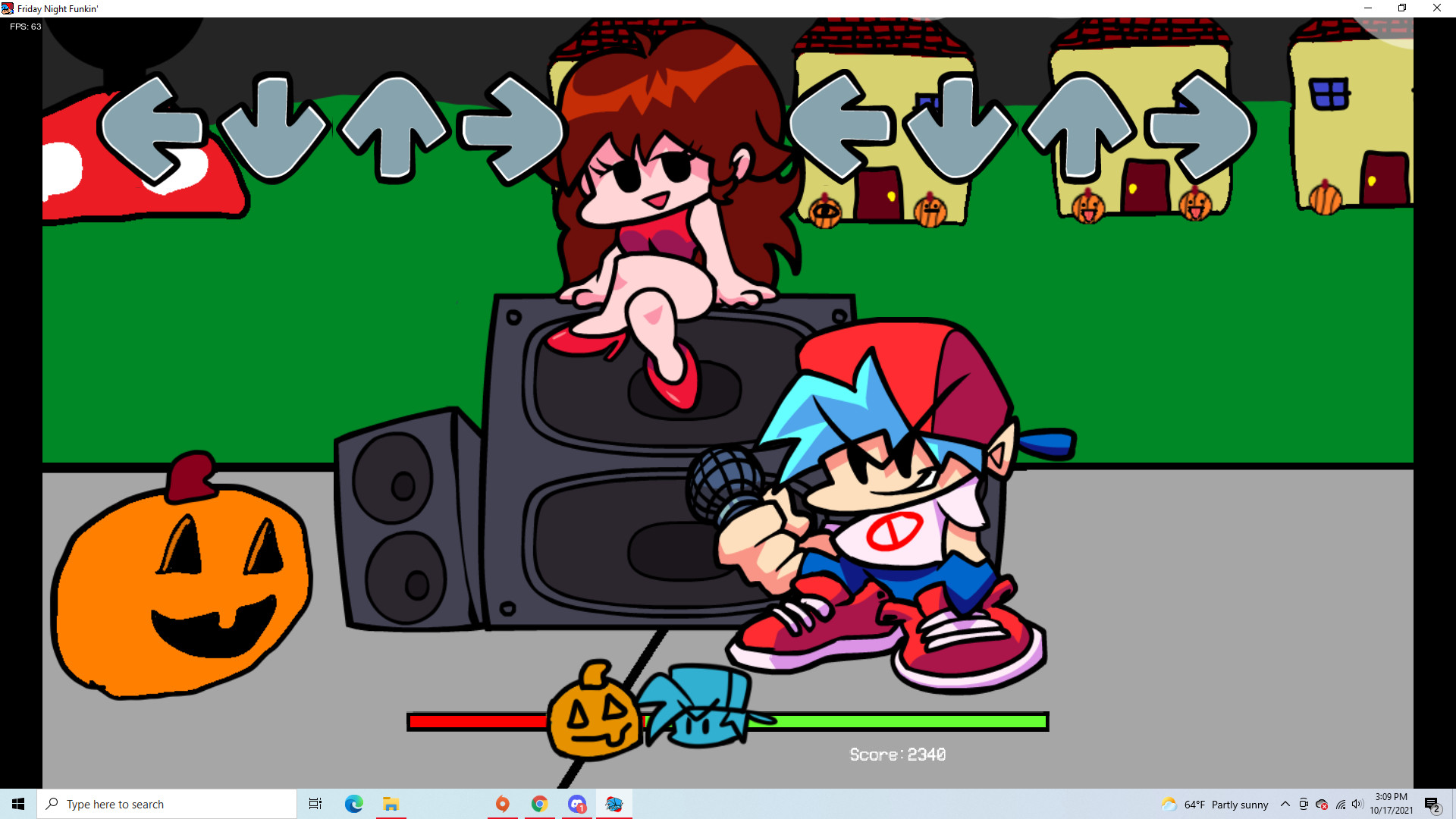
Task: Open Google Chrome from the taskbar
Action: [539, 804]
